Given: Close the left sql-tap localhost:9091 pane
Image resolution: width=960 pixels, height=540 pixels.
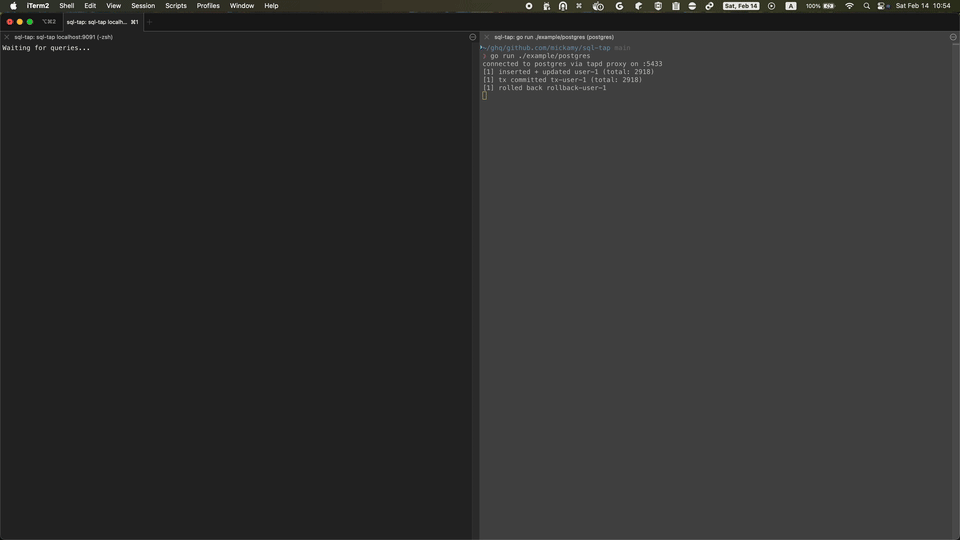Looking at the screenshot, I should tap(7, 37).
